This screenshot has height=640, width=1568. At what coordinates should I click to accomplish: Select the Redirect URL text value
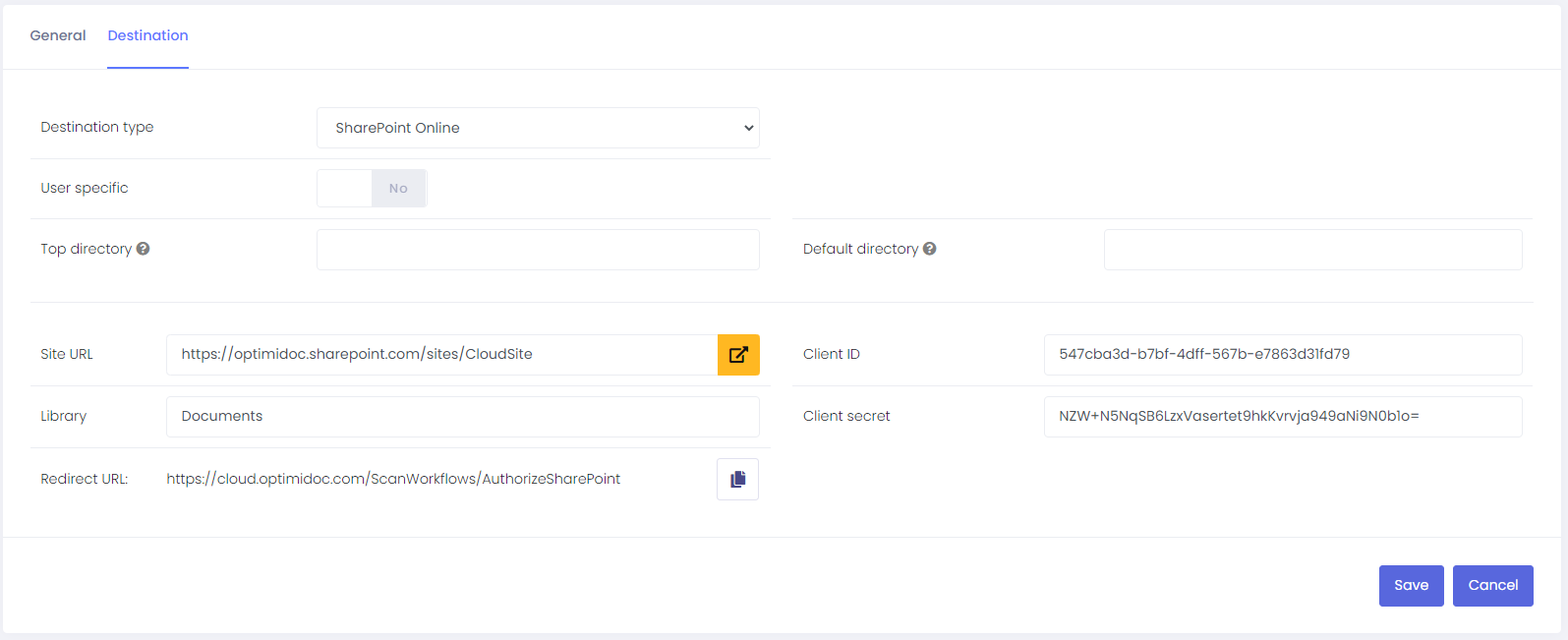393,479
